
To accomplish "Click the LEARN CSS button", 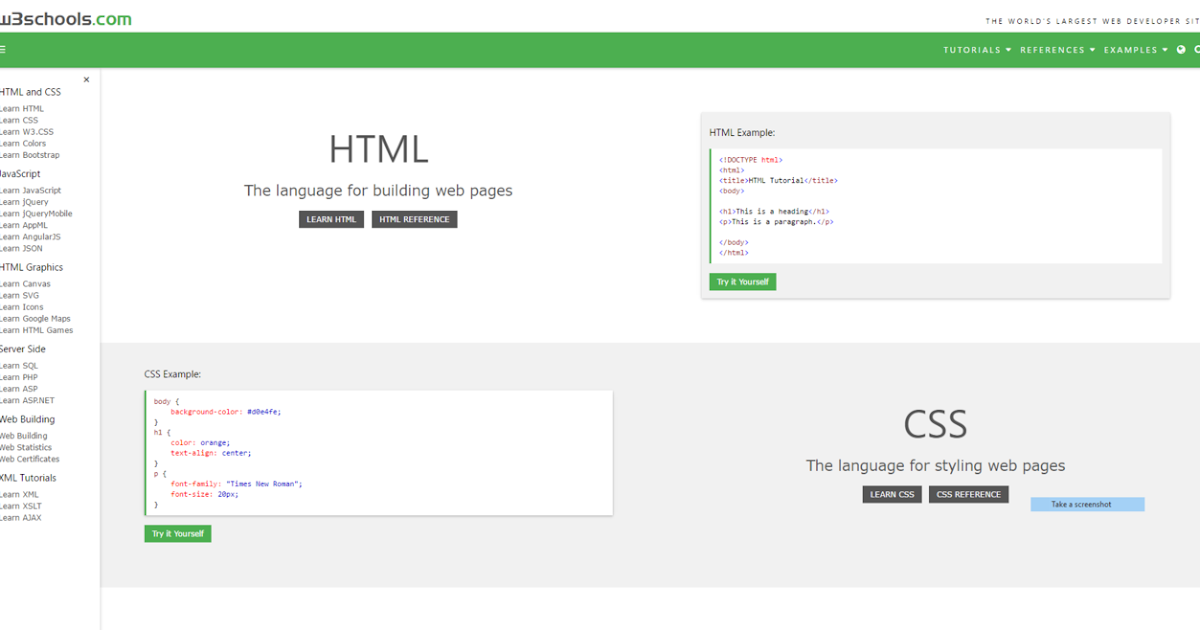I will point(892,493).
